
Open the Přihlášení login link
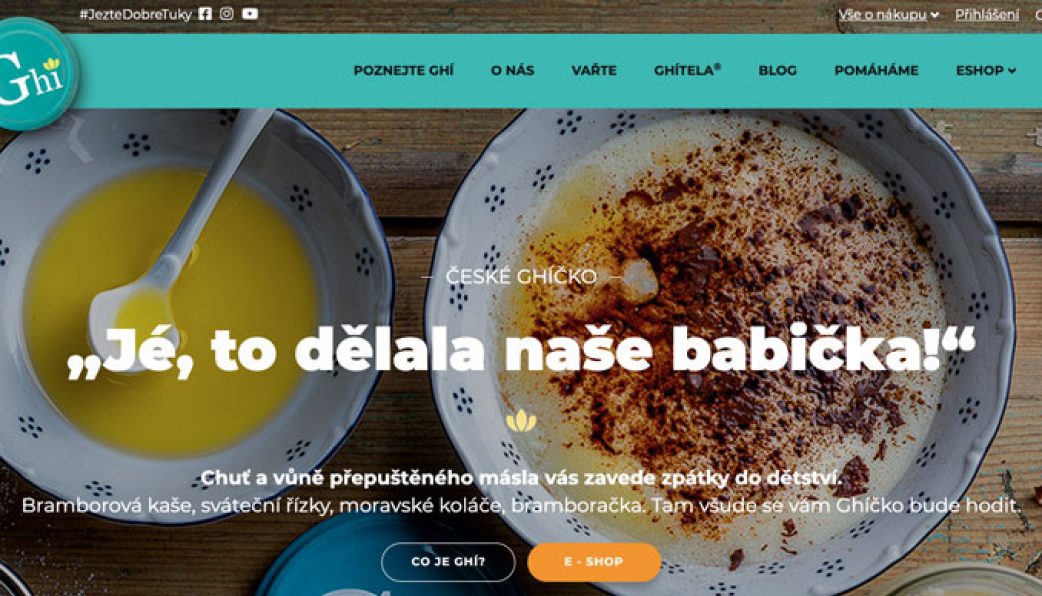pos(987,15)
